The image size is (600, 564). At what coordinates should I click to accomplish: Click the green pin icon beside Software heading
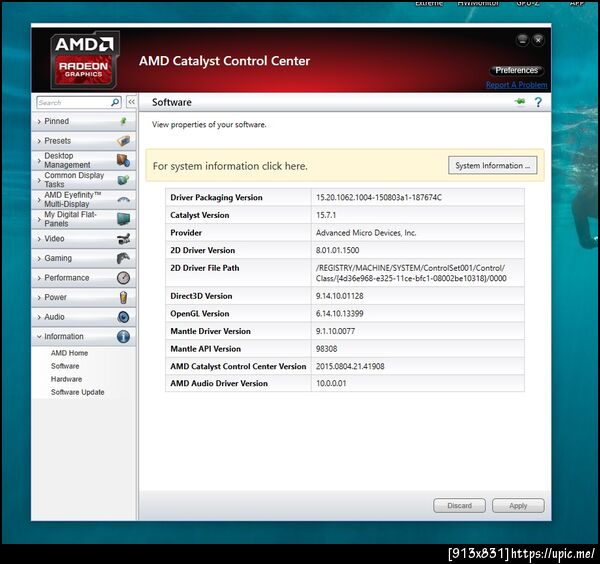coord(520,101)
